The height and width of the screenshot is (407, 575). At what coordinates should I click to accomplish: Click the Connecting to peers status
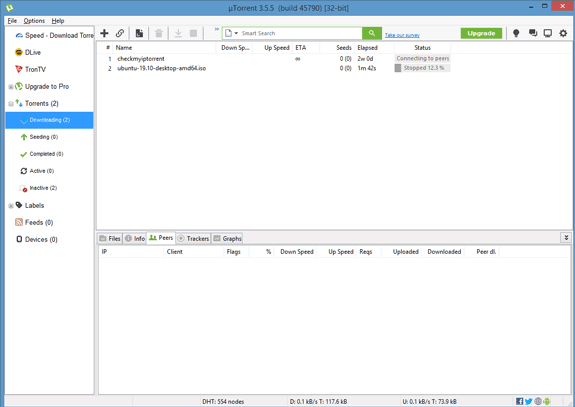422,58
